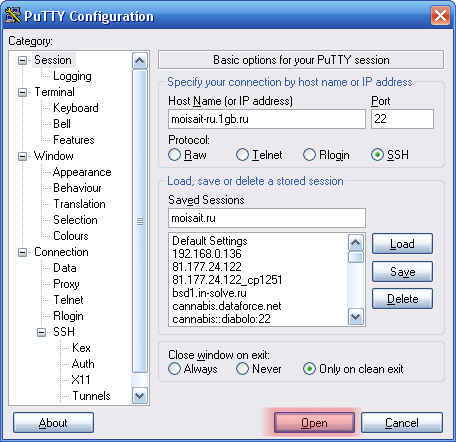The height and width of the screenshot is (442, 456).
Task: Open the Auth settings under SSH
Action: [x=83, y=364]
